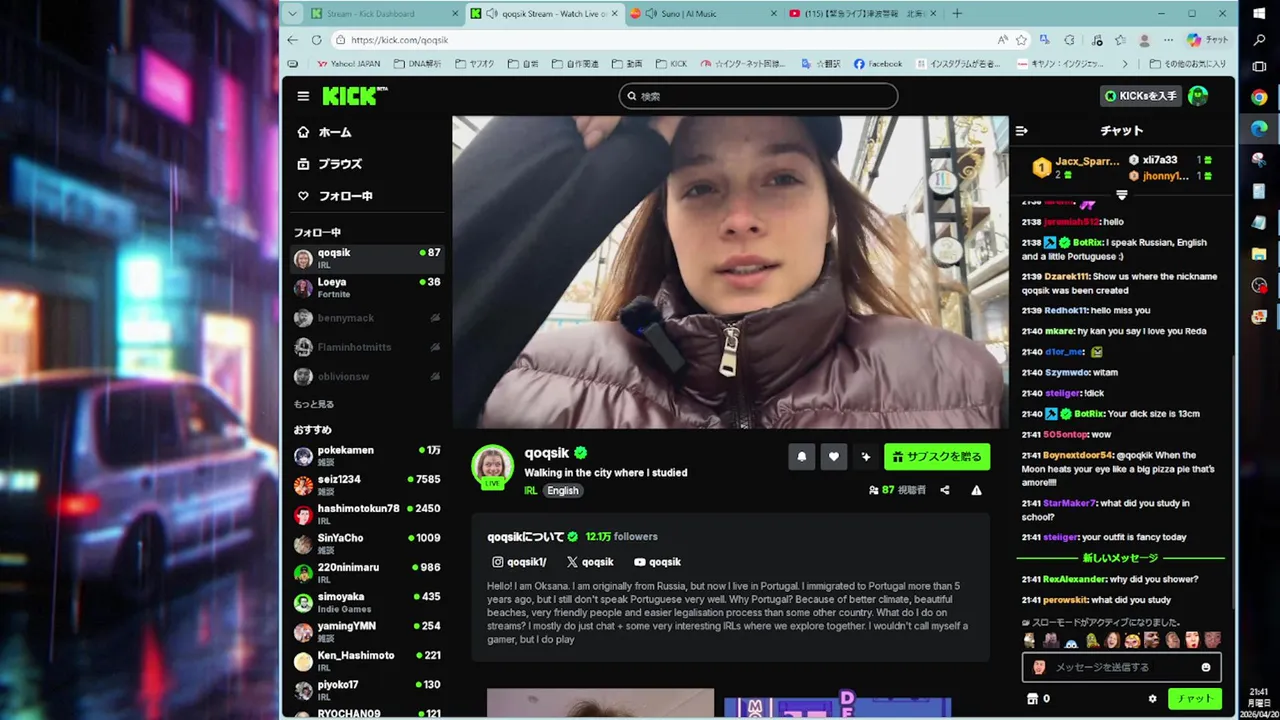Open the qoqsik YouTube link
Screen dimensions: 1280x720
pos(657,562)
